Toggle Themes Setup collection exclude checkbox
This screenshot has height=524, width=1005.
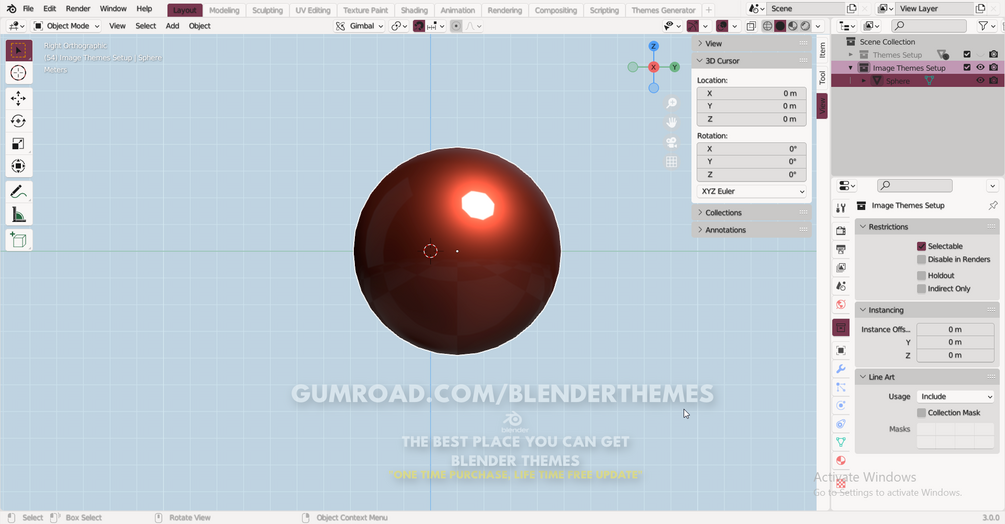coord(967,54)
